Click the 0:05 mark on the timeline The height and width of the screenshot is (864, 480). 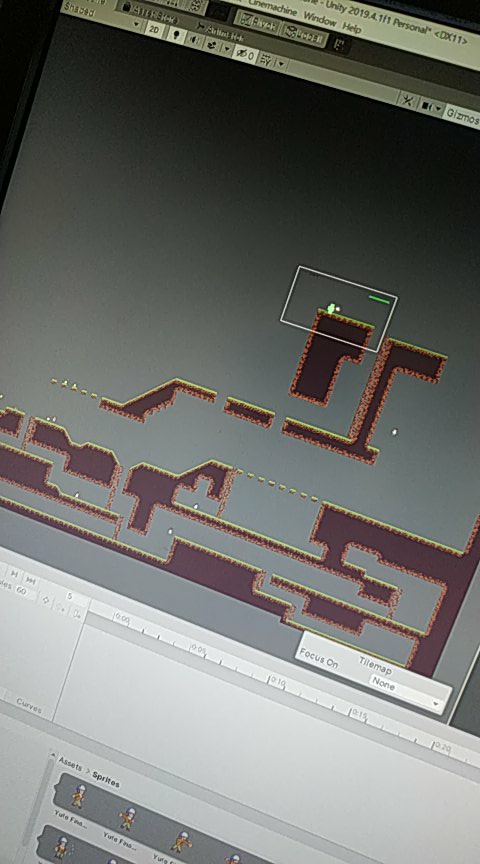[x=197, y=649]
